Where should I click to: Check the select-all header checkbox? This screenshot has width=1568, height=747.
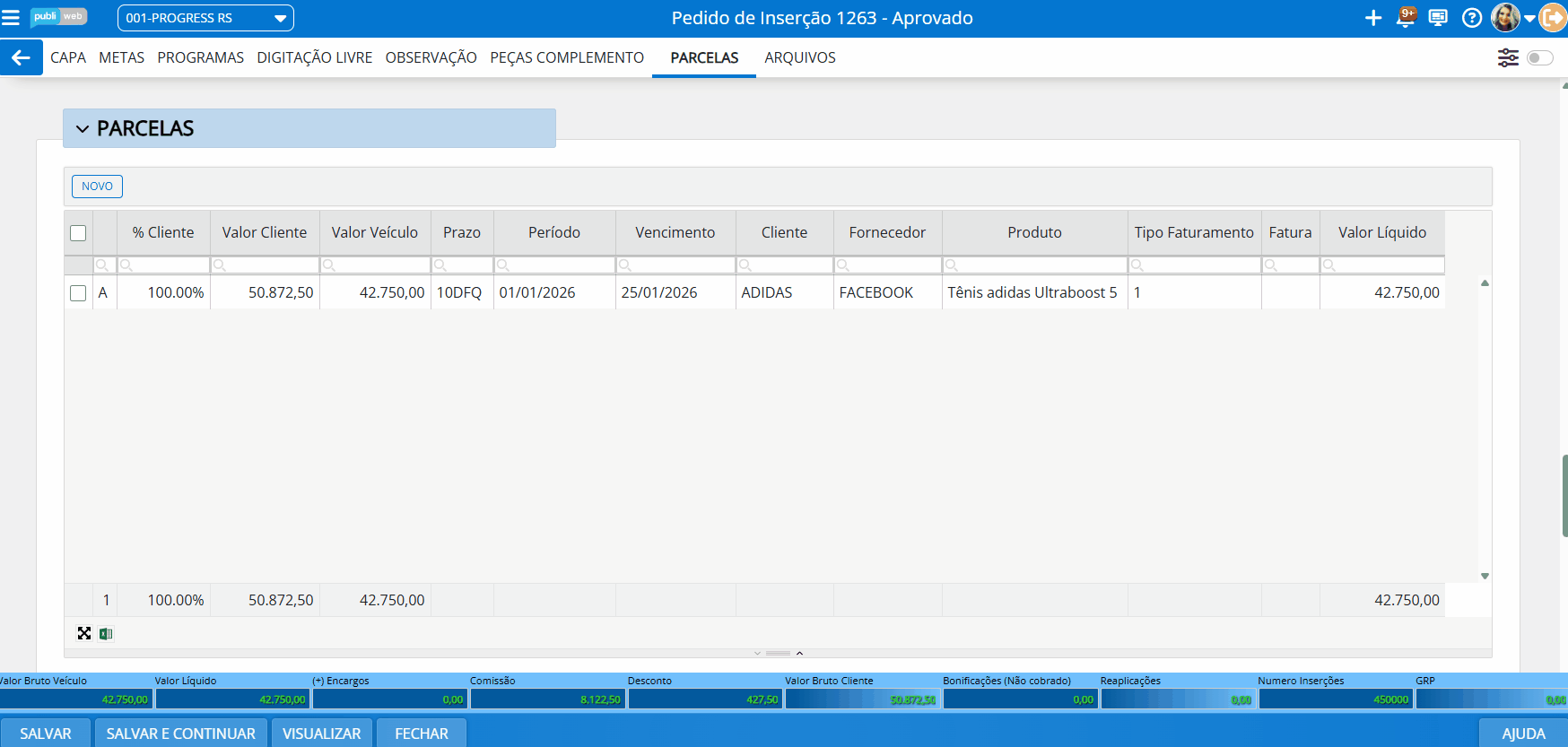click(78, 233)
